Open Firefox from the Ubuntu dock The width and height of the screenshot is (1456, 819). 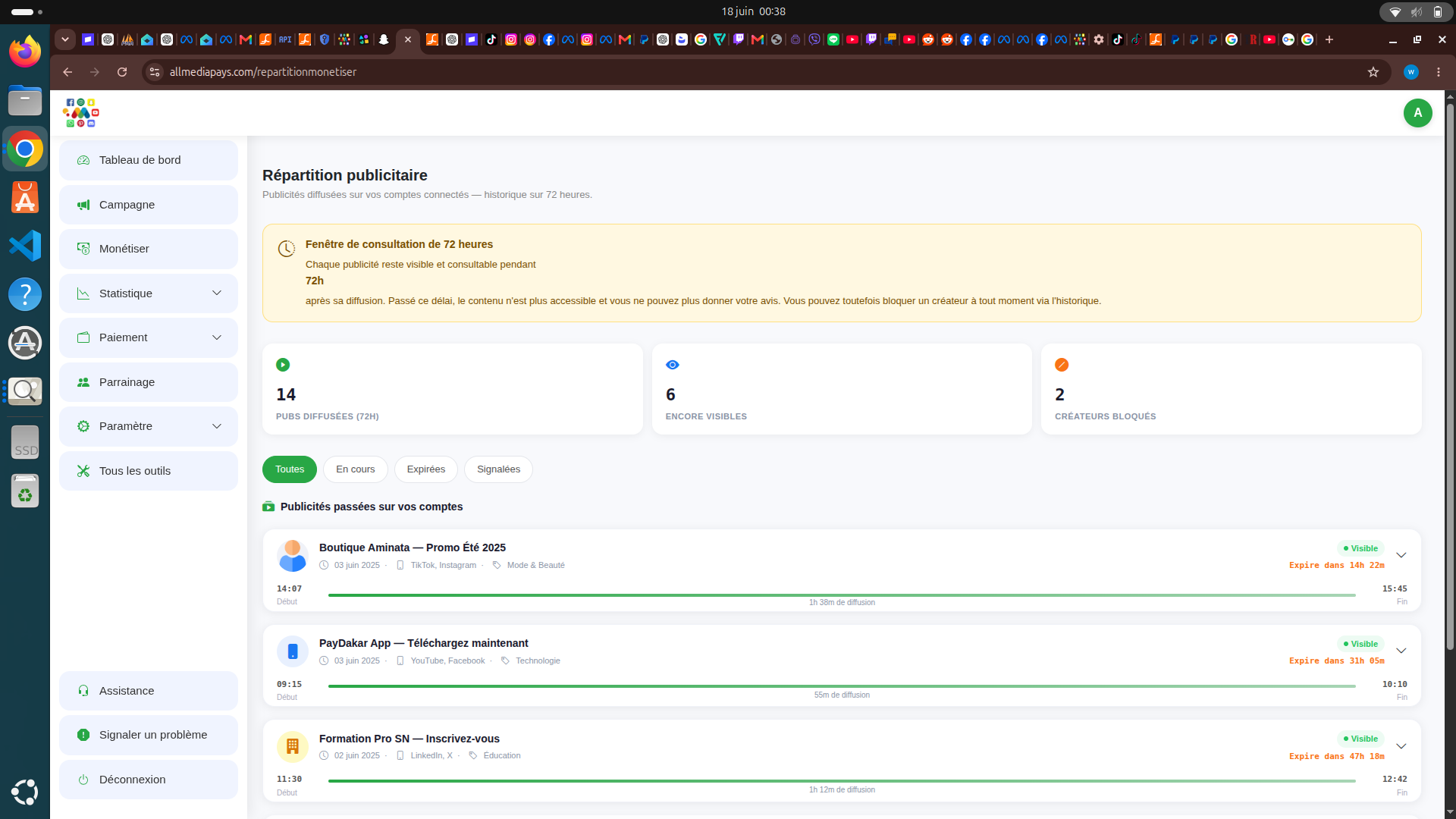point(25,52)
